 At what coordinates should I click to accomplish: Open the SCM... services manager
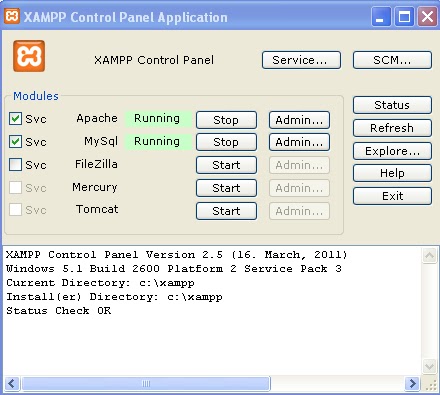point(392,60)
